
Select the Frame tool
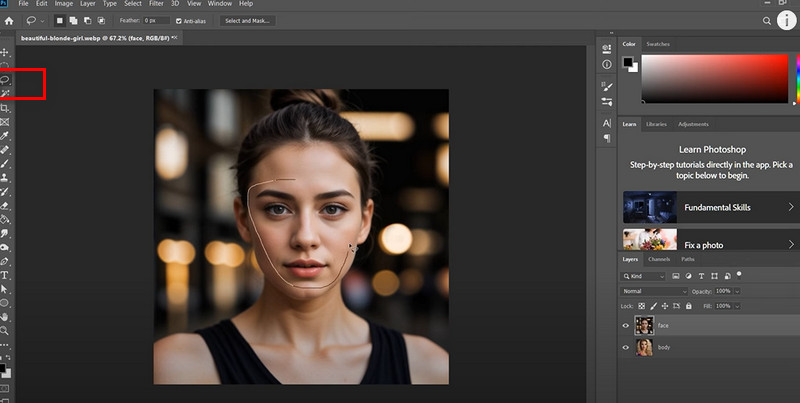pos(5,122)
